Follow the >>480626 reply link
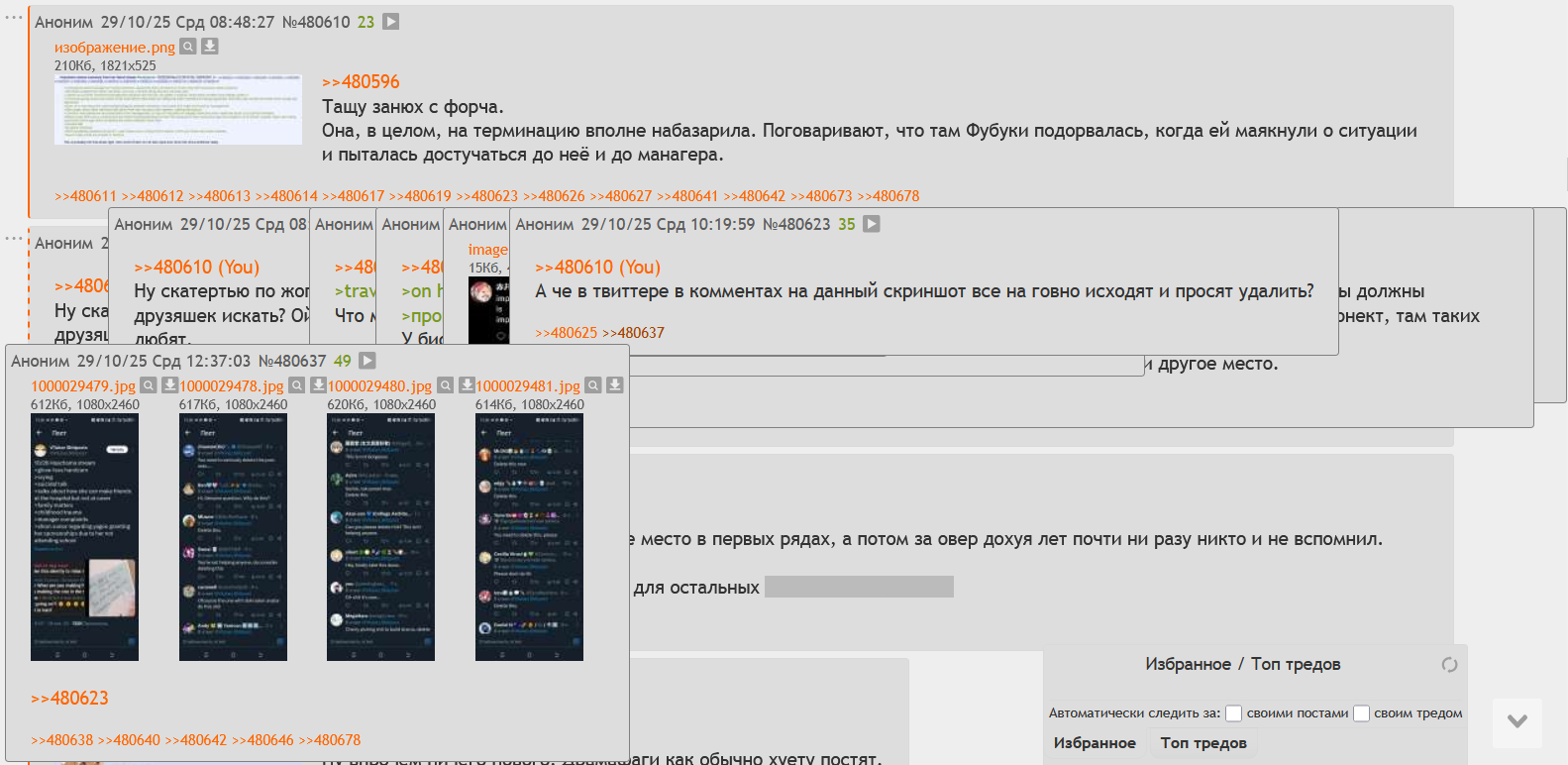This screenshot has height=765, width=1568. point(554,196)
